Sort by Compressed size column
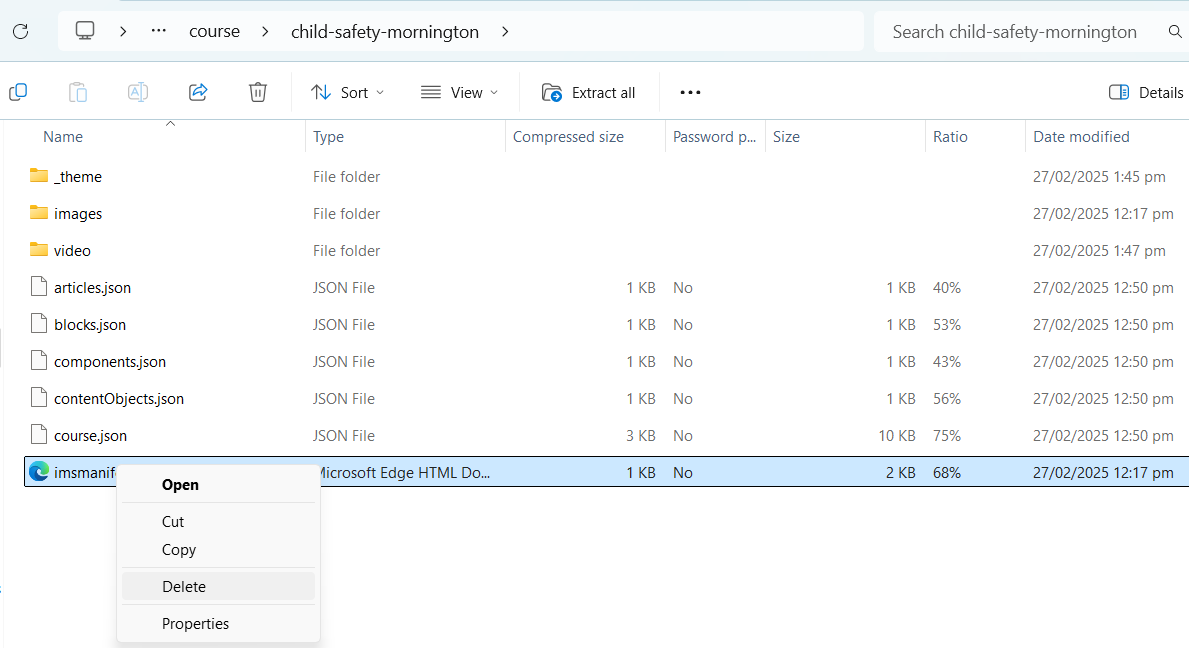Viewport: 1189px width, 648px height. (568, 137)
